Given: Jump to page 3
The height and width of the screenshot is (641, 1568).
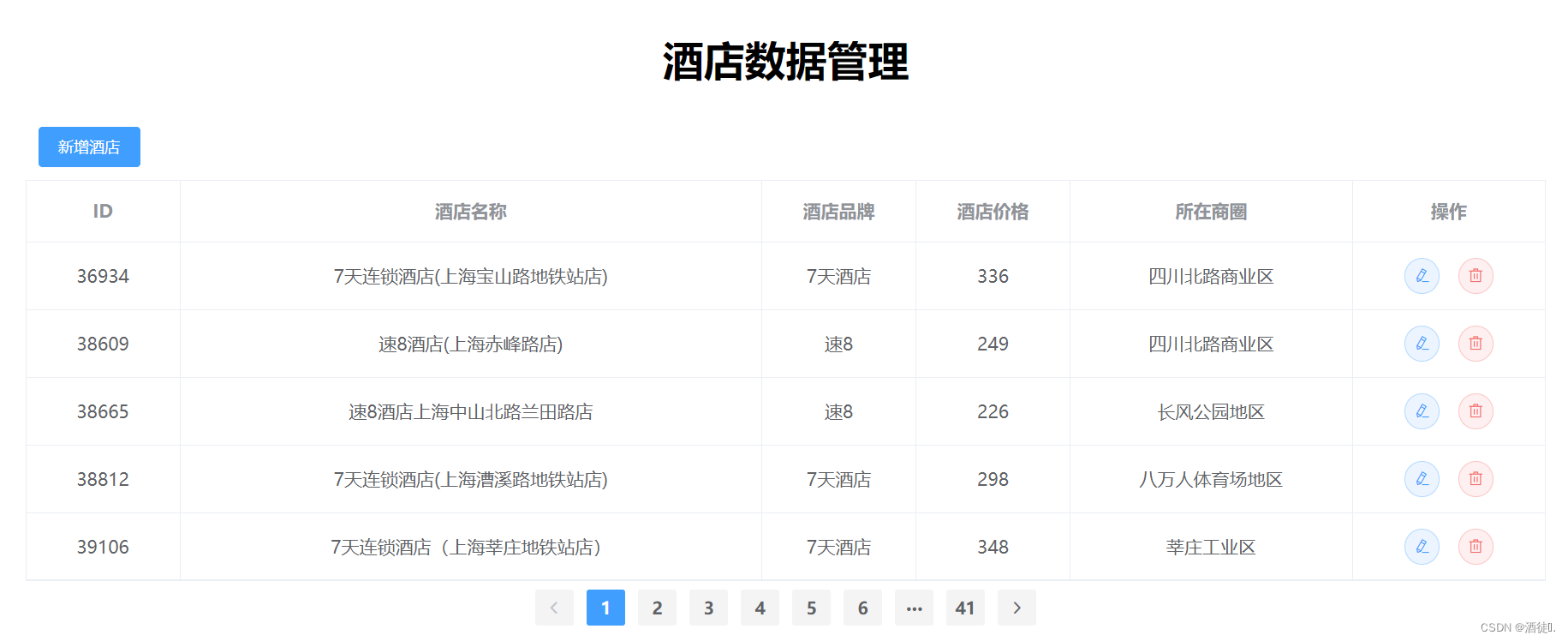Looking at the screenshot, I should pos(708,608).
